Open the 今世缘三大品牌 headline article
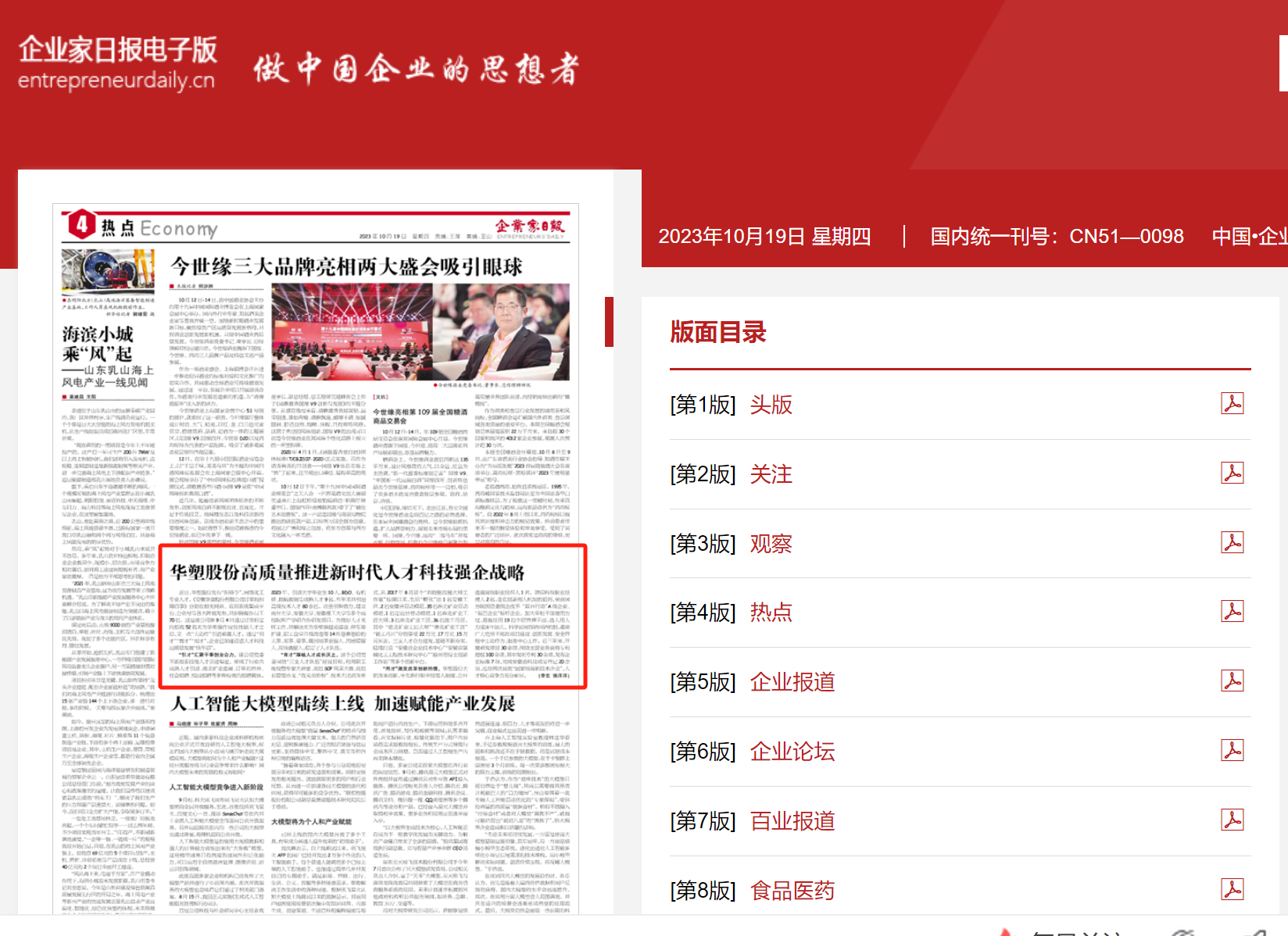Screen dimensions: 1288x936 click(346, 267)
